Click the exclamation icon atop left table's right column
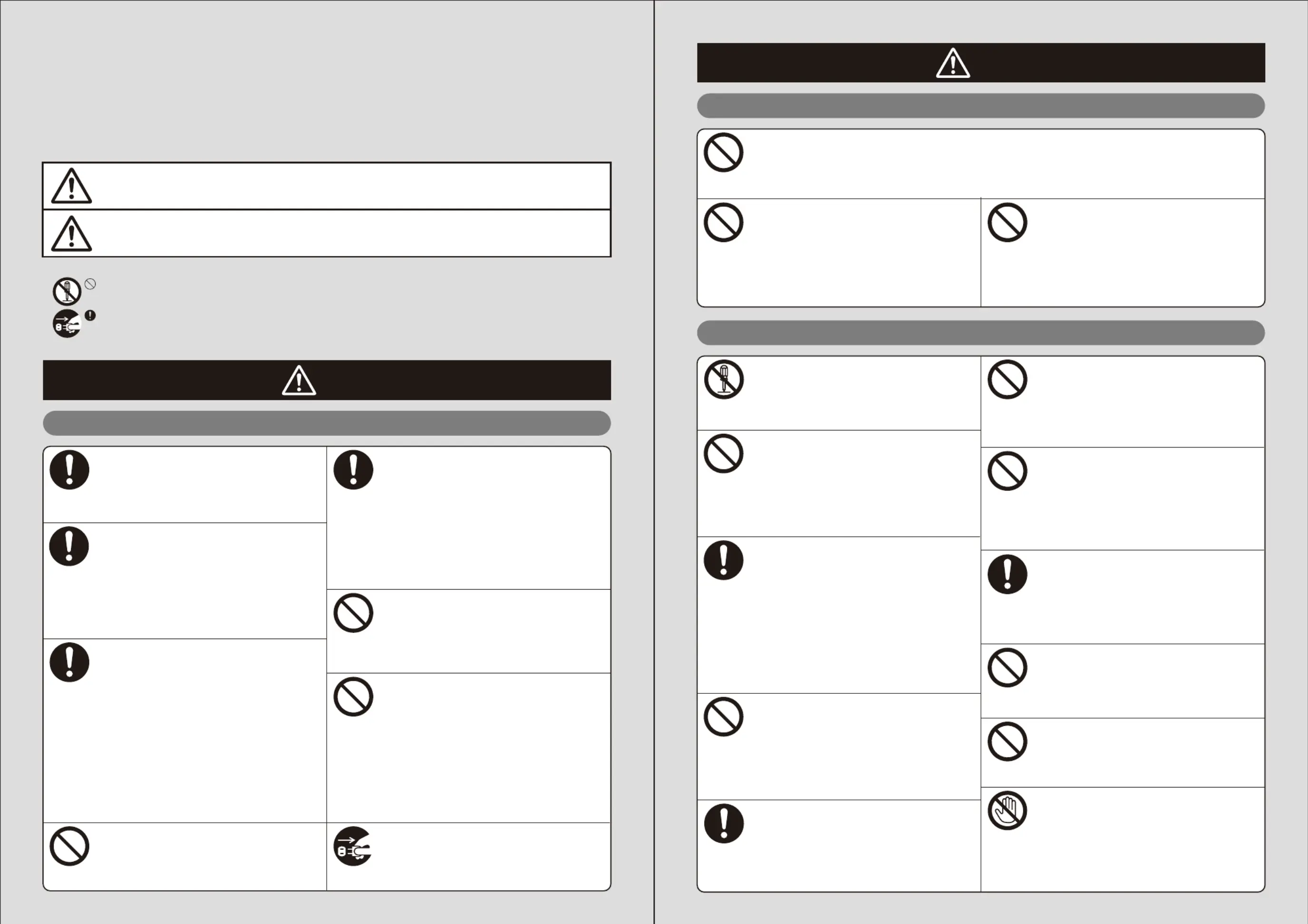1308x924 pixels. (x=353, y=470)
